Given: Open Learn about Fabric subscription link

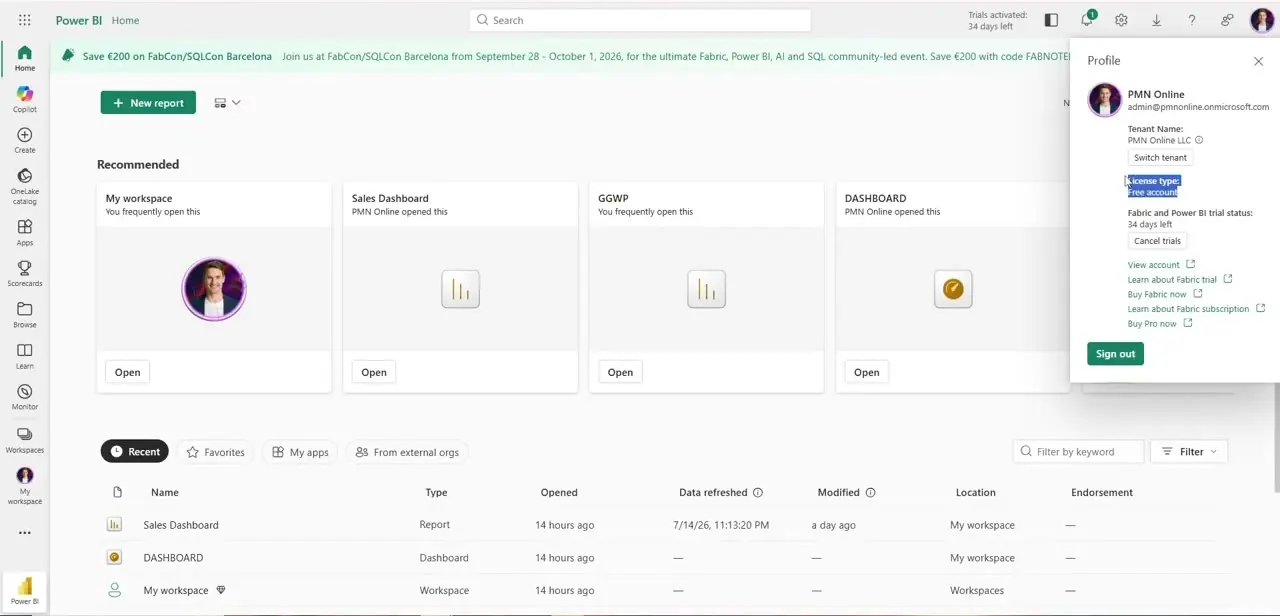Looking at the screenshot, I should (x=1196, y=309).
